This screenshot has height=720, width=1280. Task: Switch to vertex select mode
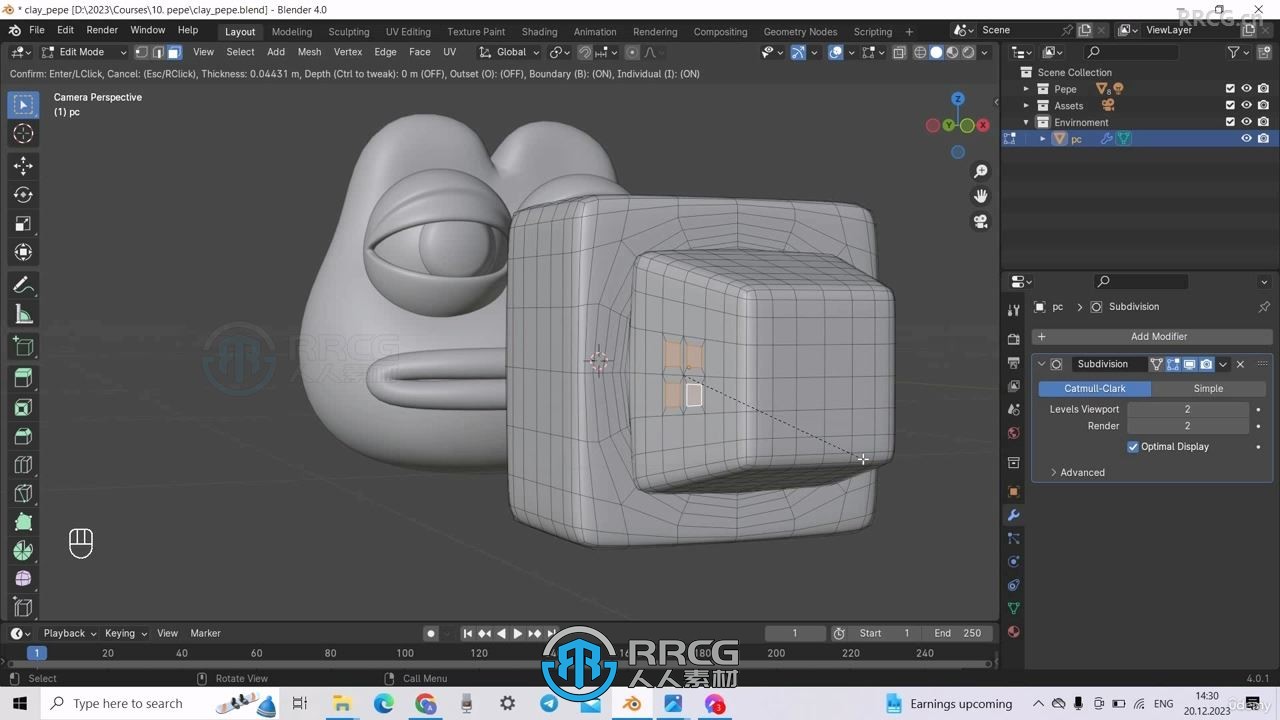point(141,52)
